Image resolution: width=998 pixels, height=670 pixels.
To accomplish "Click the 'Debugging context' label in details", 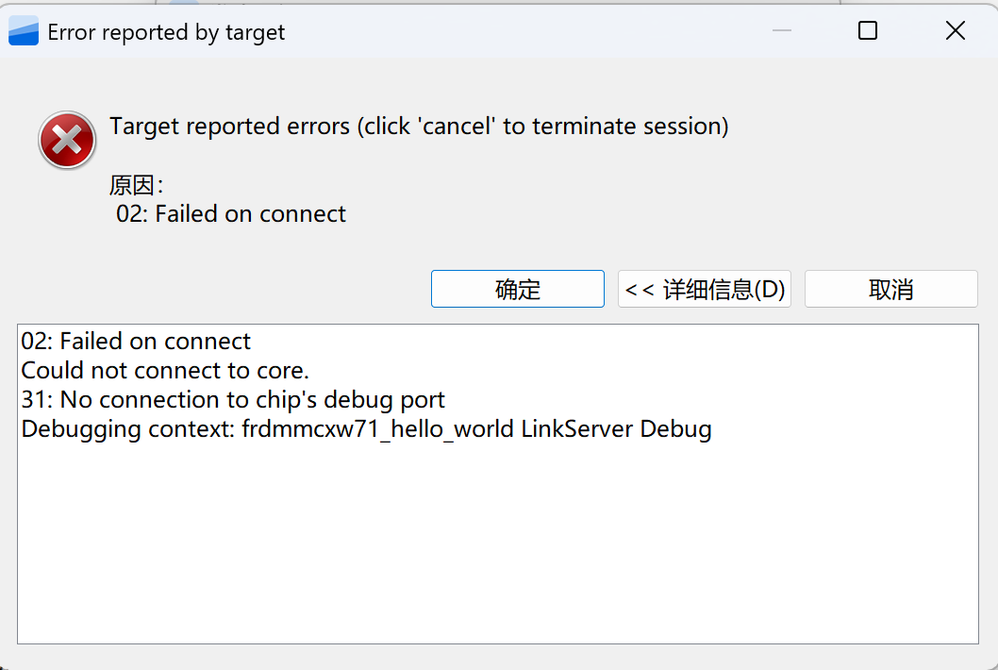I will (128, 430).
